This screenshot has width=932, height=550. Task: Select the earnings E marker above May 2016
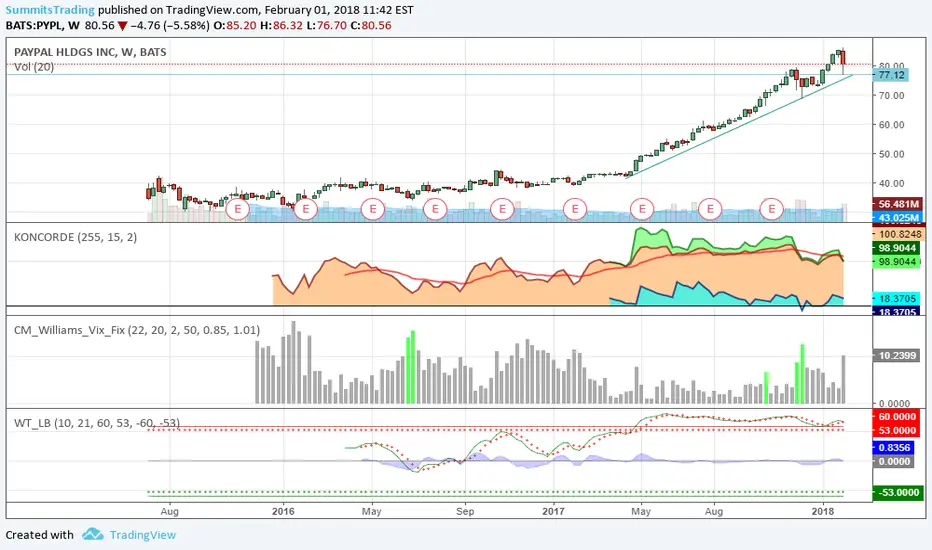tap(373, 209)
